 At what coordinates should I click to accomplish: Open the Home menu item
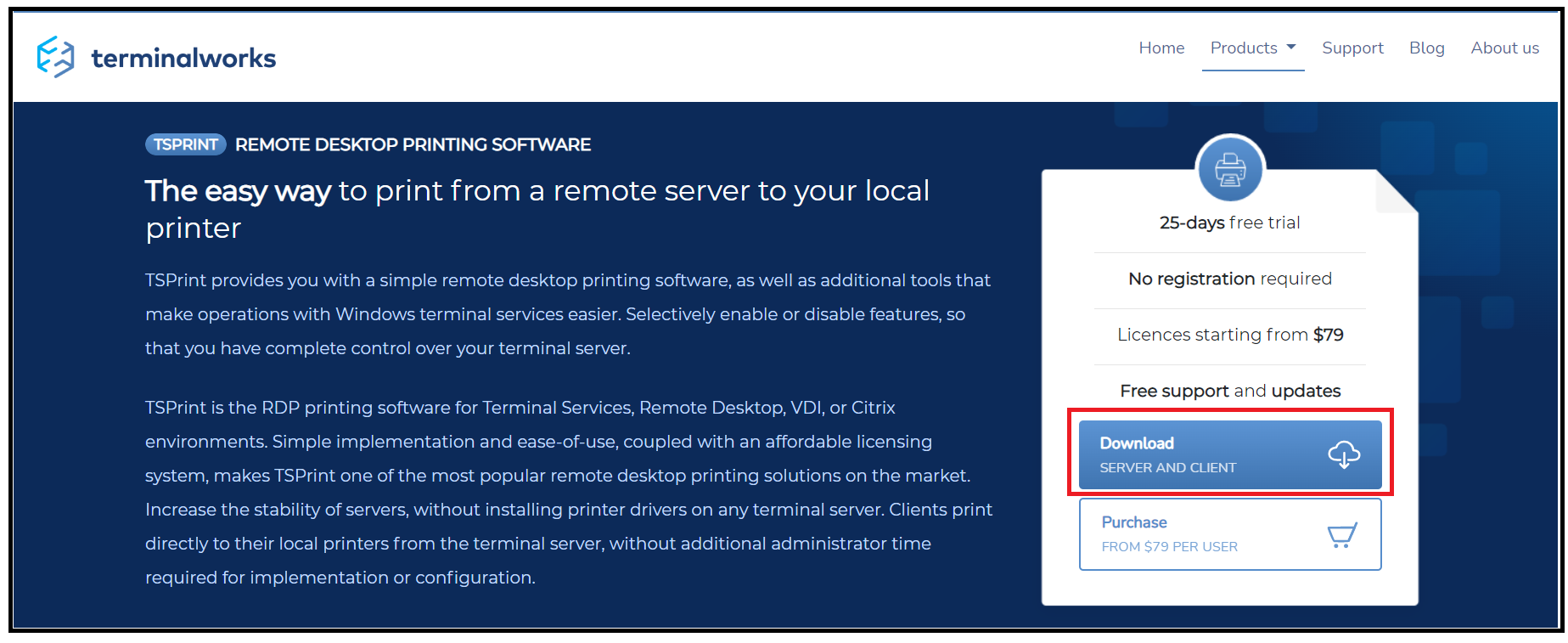coord(1161,48)
